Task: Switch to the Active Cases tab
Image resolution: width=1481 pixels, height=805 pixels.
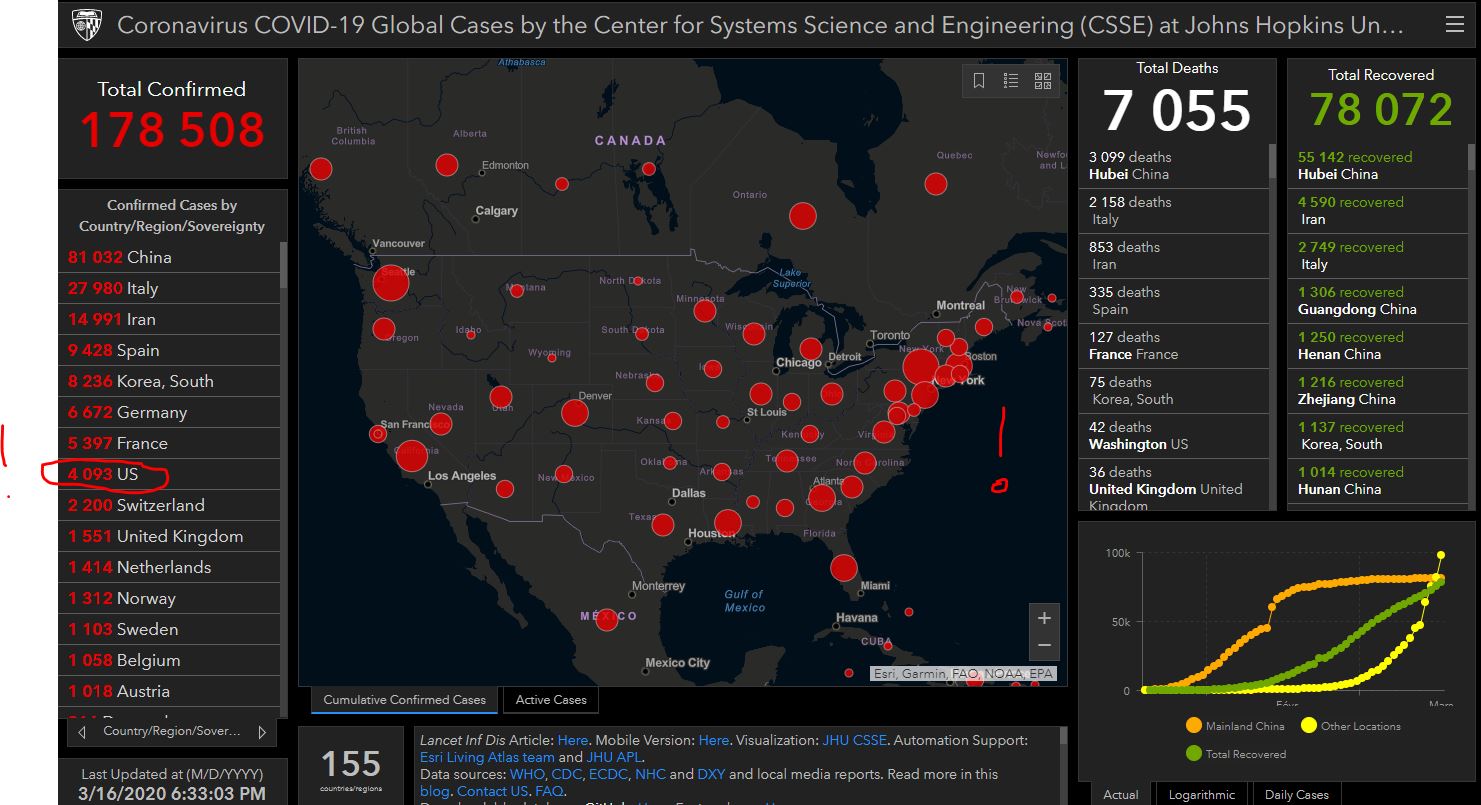Action: coord(551,700)
